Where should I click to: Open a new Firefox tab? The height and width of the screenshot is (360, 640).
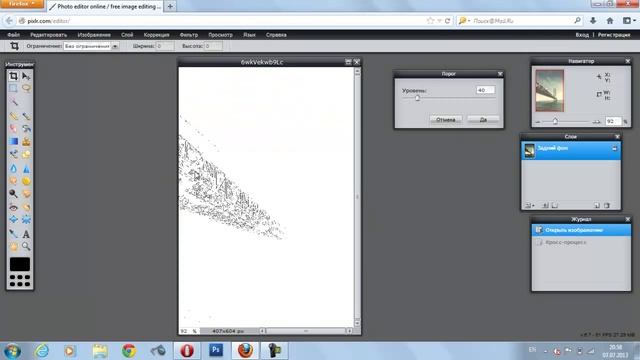click(170, 6)
